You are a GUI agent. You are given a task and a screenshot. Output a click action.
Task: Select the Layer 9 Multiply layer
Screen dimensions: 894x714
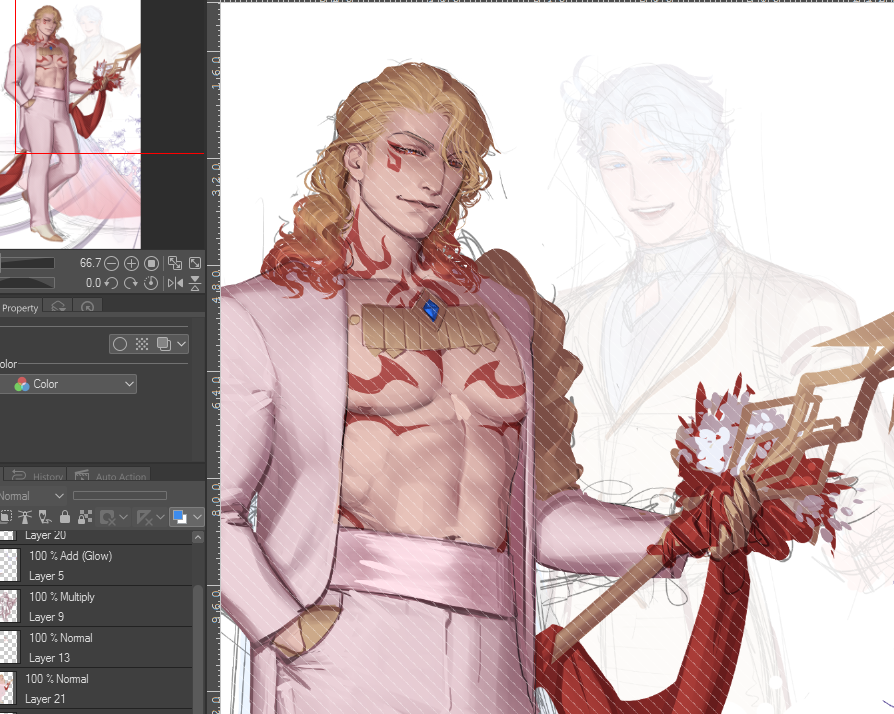click(96, 606)
